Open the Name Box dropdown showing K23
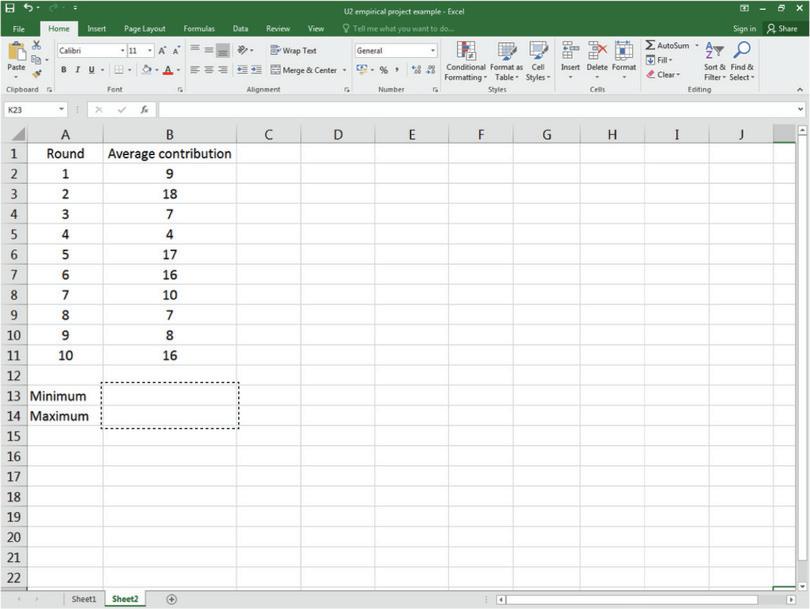Image resolution: width=810 pixels, height=609 pixels. click(61, 110)
